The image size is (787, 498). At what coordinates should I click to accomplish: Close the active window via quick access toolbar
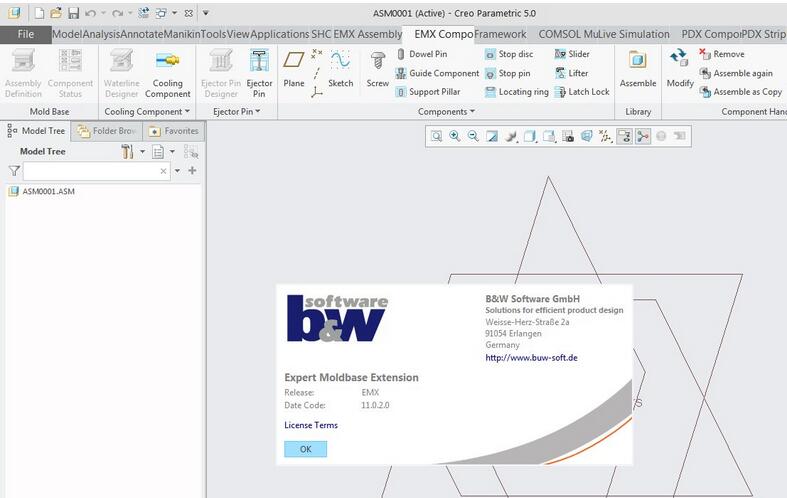(x=189, y=14)
